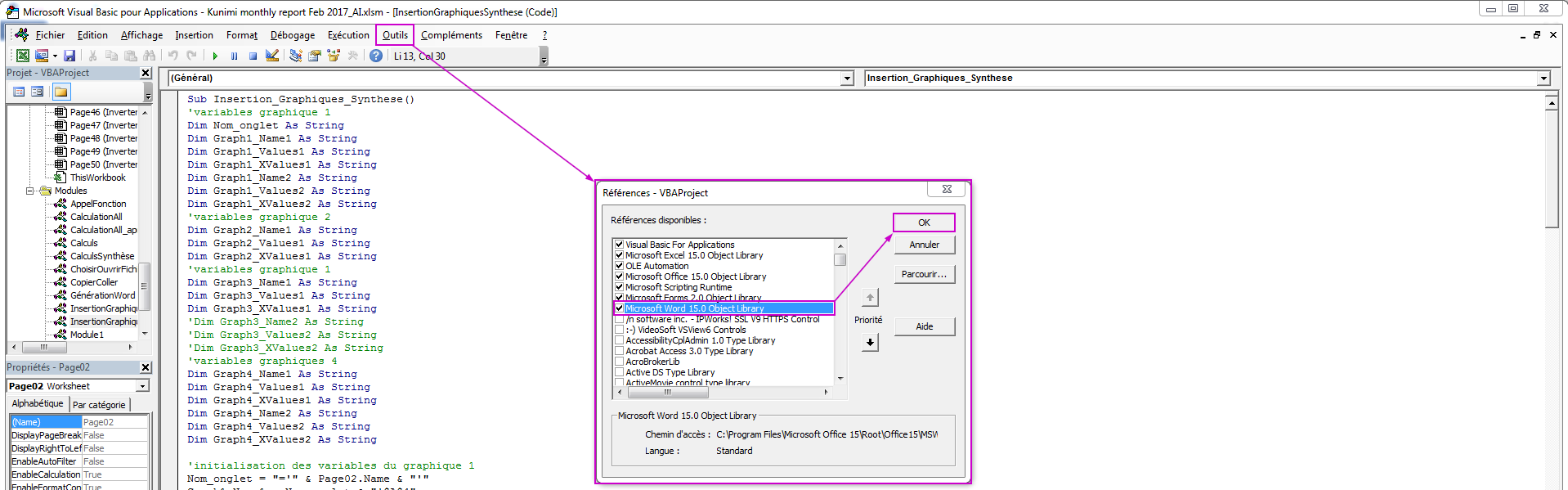Select the CopierColler module in project tree
Image resolution: width=1568 pixels, height=490 pixels.
tap(94, 282)
